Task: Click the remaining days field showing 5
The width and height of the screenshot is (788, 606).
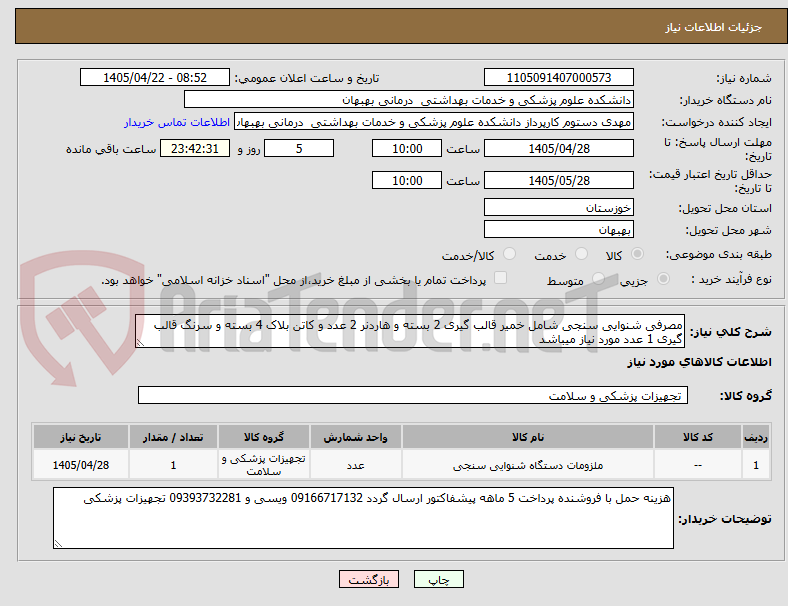Action: tap(299, 149)
